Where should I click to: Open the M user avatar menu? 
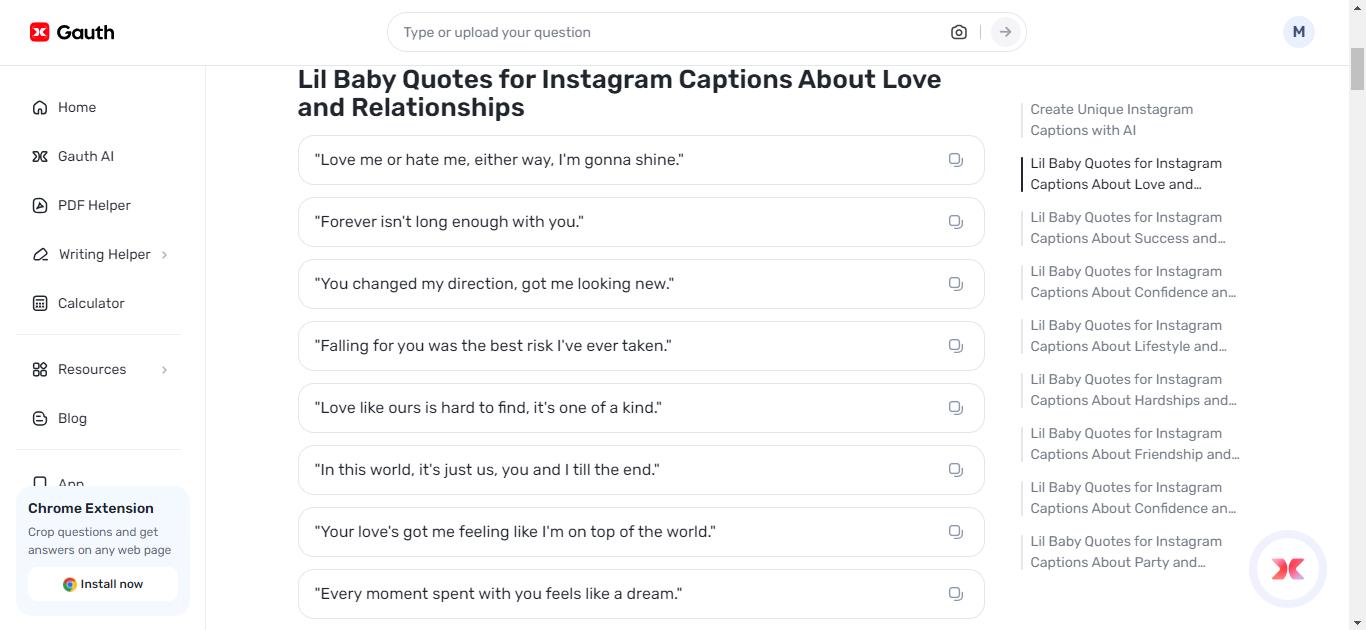tap(1298, 31)
